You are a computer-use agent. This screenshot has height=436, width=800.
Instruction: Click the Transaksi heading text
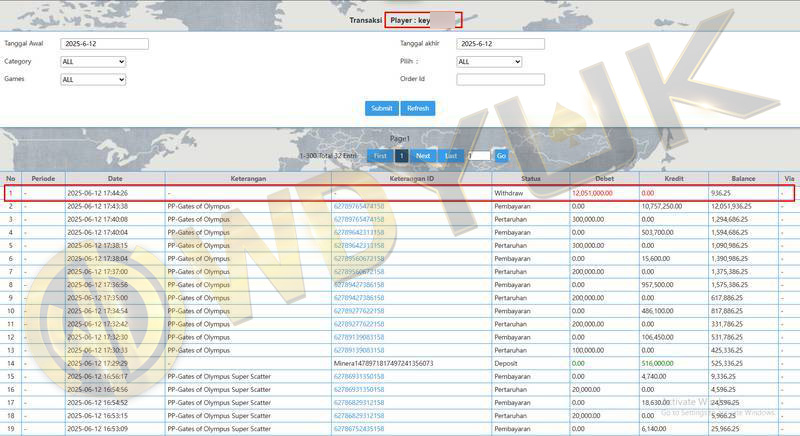pos(366,20)
